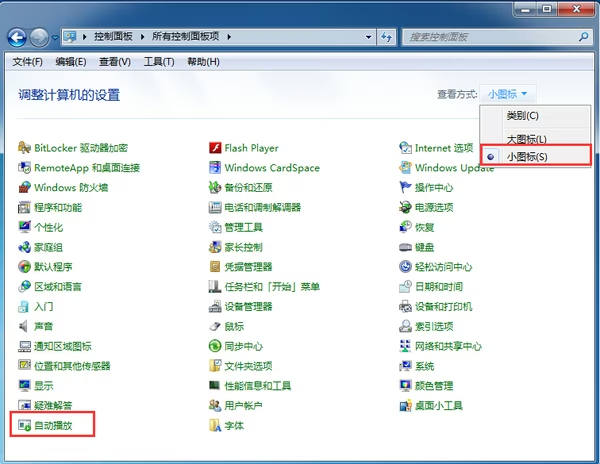This screenshot has width=600, height=464.
Task: Click the 区域和语言 globe icon
Action: coord(24,287)
